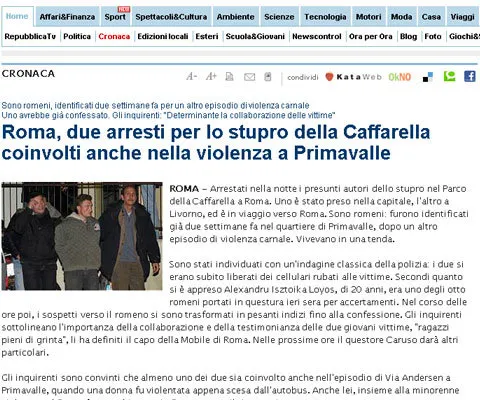Screen dimensions: 480x400
Task: Open the Tecnologia tab
Action: click(325, 17)
